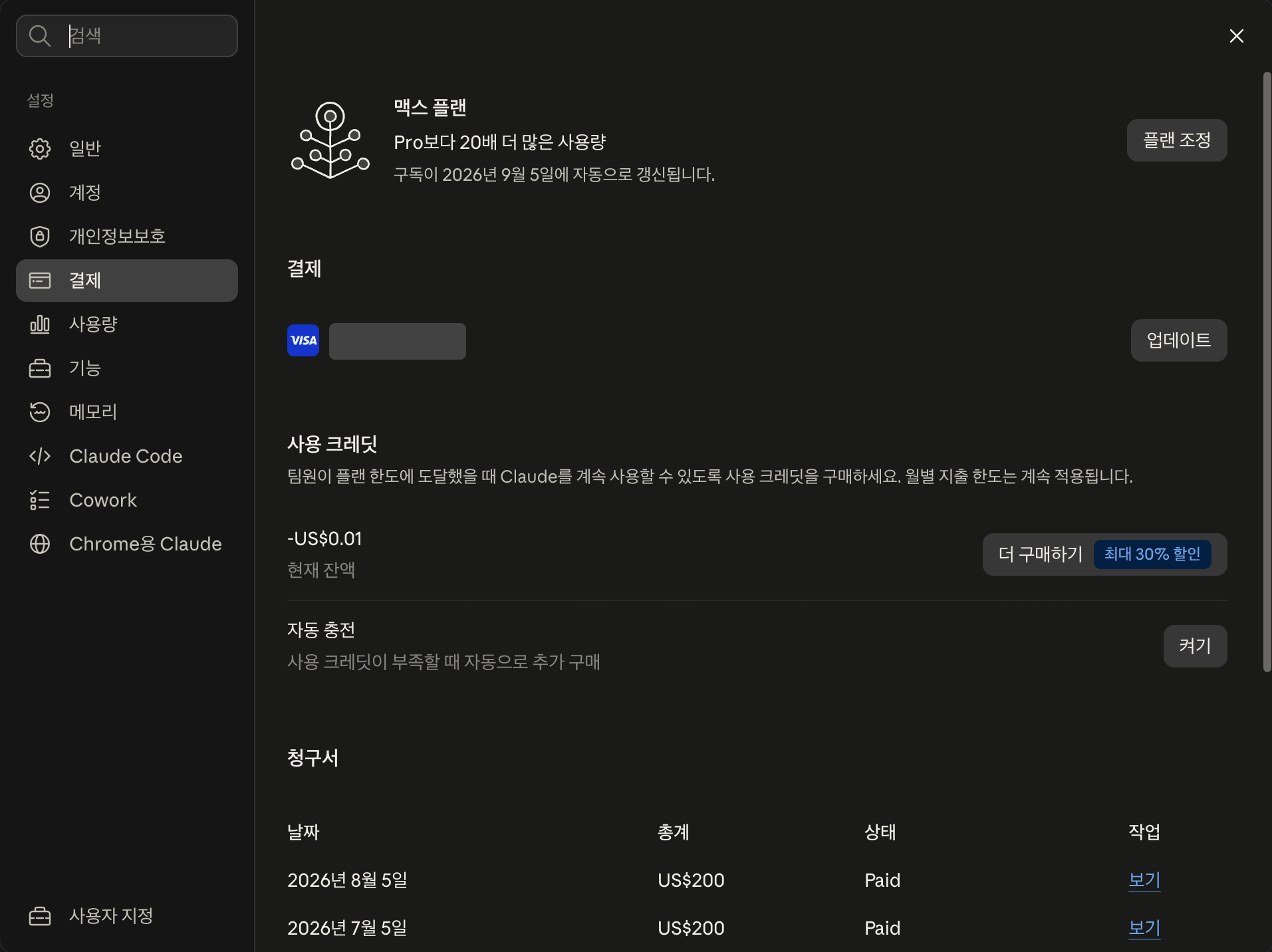Click the 업데이트 payment button
Screen dimensions: 1272x952
pos(1179,340)
